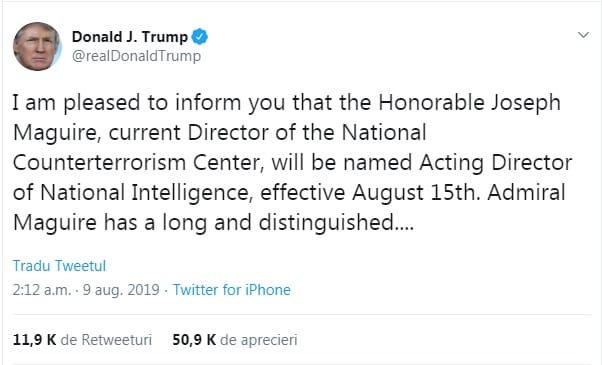Click the 11,9 K retweet count

tap(35, 340)
